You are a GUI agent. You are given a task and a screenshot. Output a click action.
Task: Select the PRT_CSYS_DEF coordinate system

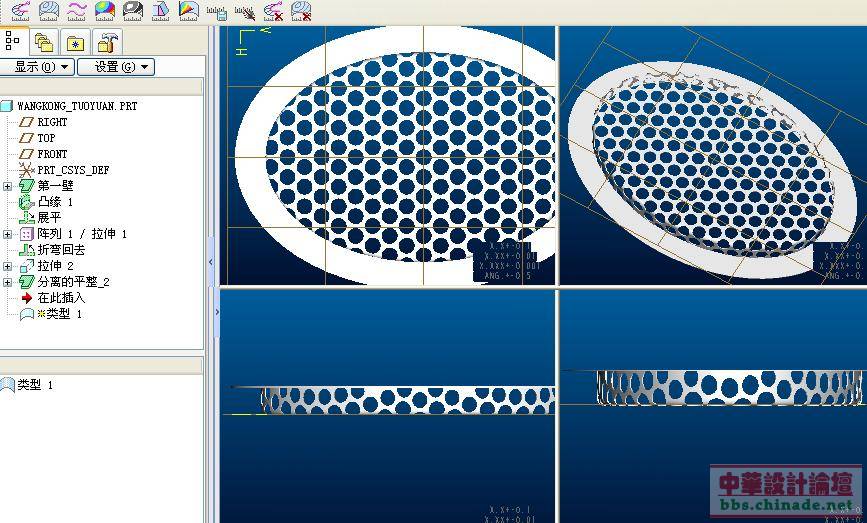click(74, 170)
